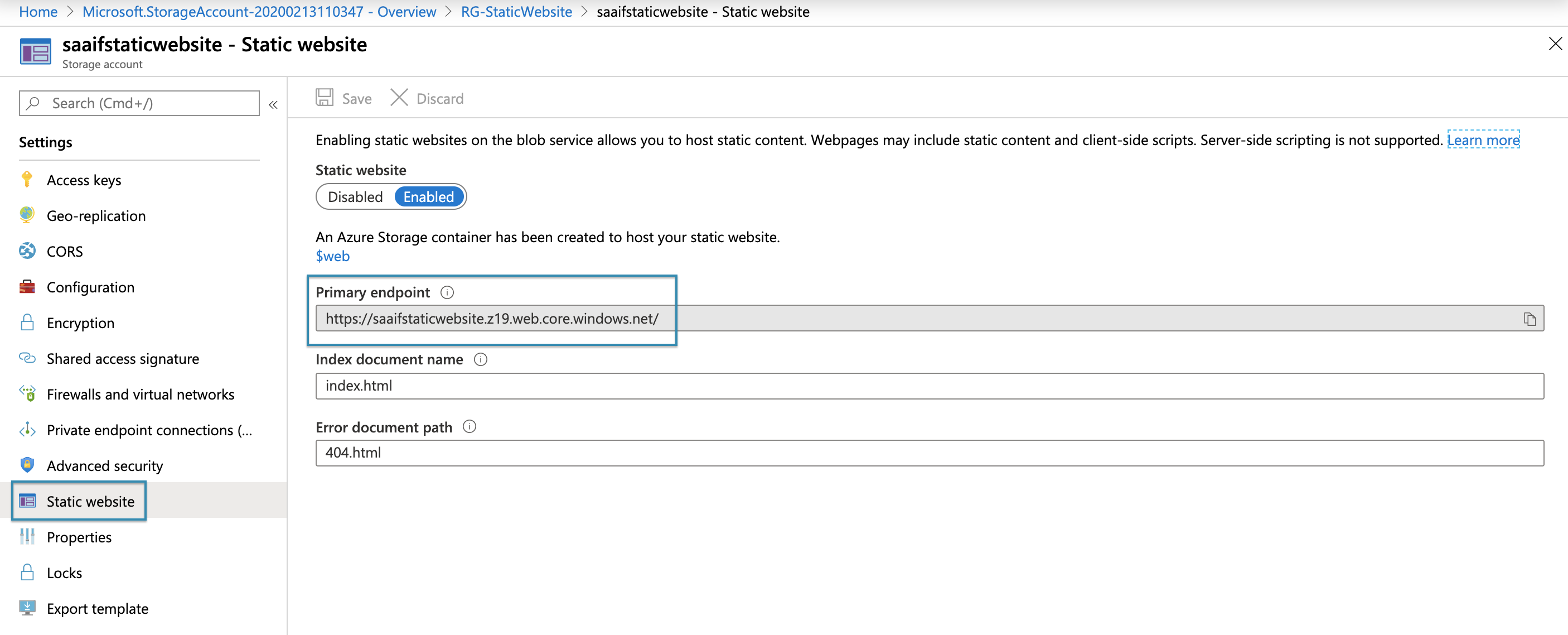Click the Locks padlock icon
Image resolution: width=1568 pixels, height=635 pixels.
pos(27,573)
